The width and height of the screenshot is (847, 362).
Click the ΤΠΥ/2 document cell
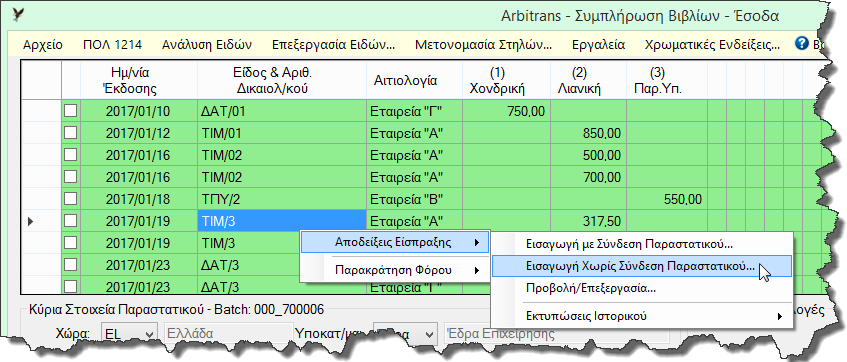282,199
